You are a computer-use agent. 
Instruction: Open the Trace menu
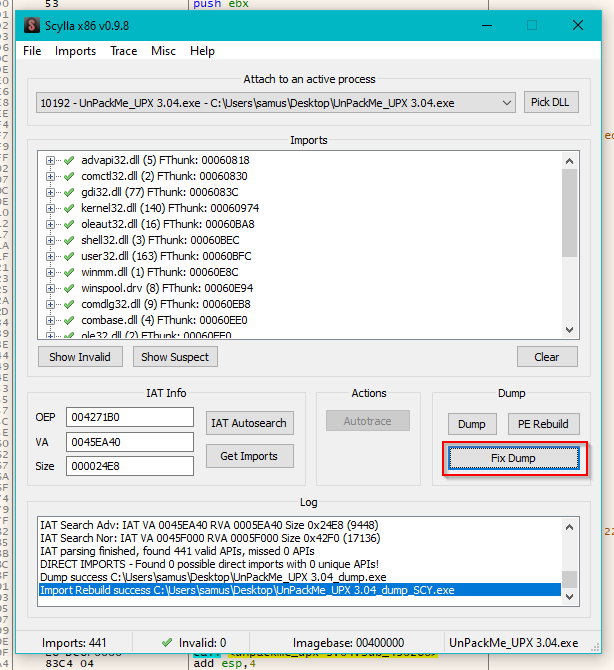(x=123, y=51)
